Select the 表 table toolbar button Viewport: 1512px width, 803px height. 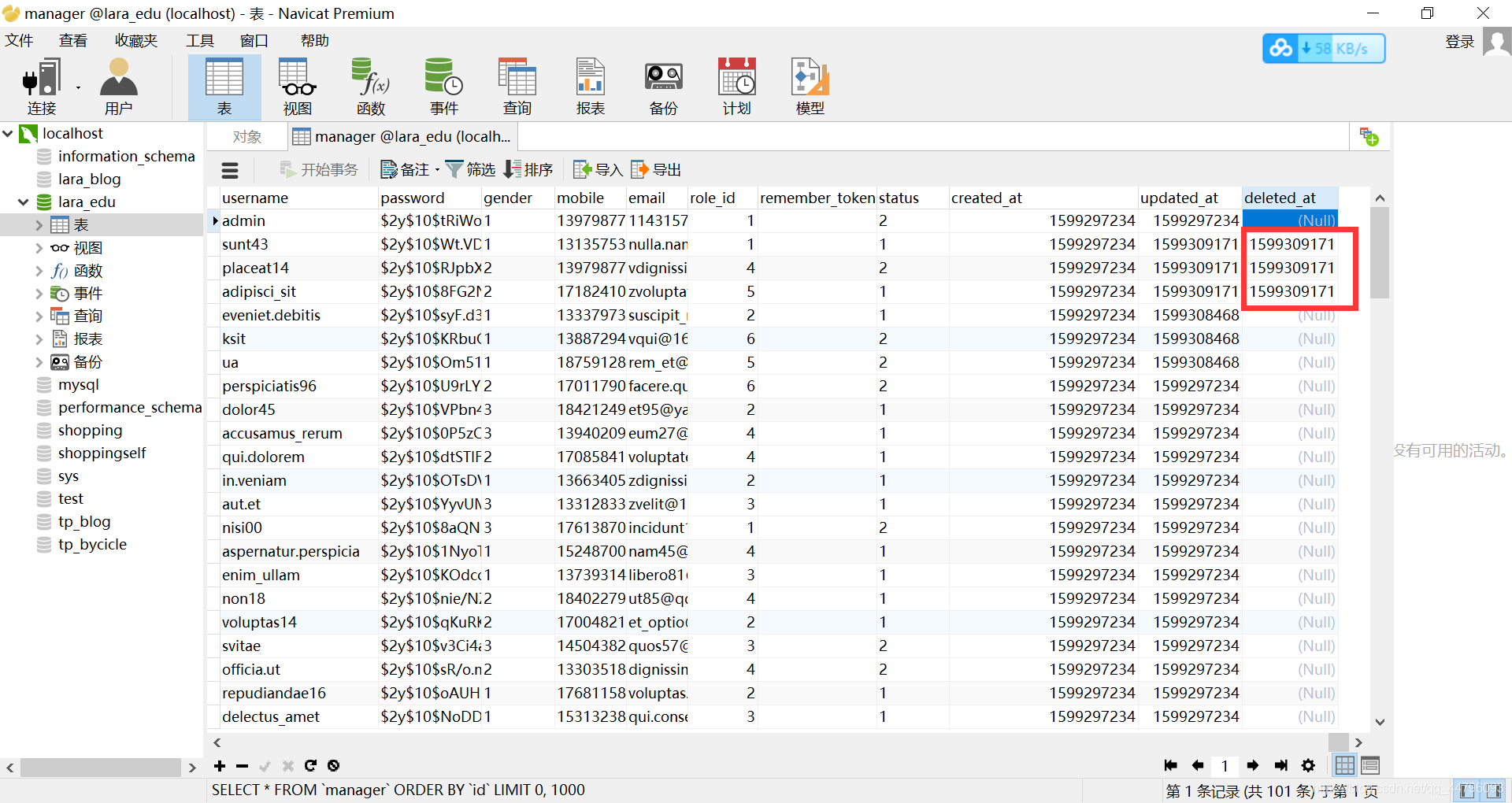[x=224, y=87]
